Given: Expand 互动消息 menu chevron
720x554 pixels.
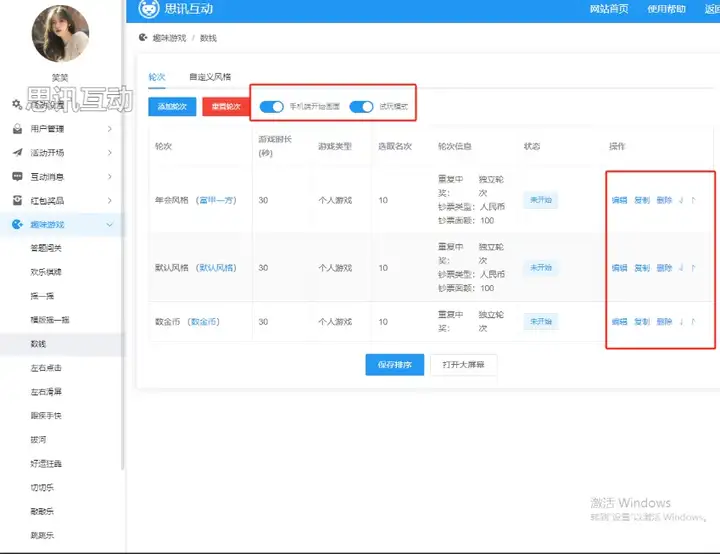Looking at the screenshot, I should click(110, 176).
